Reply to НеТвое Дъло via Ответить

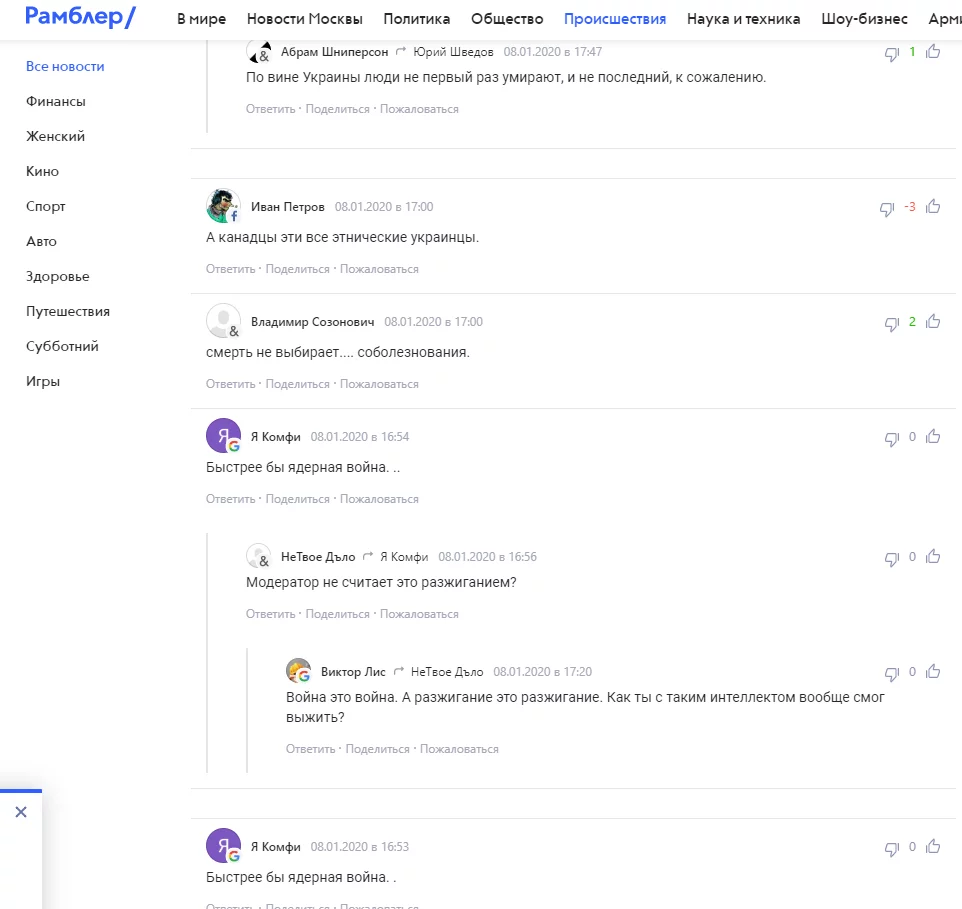point(271,614)
